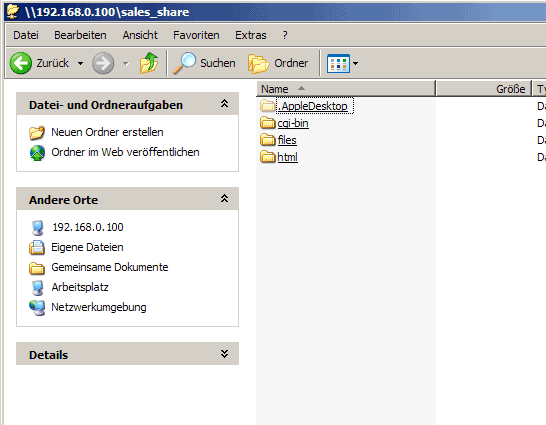Click the Neuen Ordner erstellen icon

coord(37,132)
